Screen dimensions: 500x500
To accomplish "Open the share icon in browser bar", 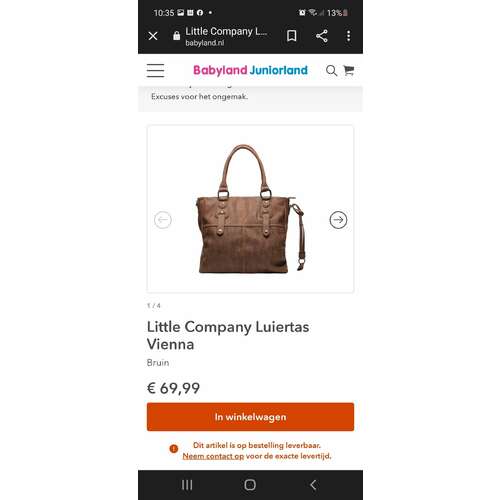I will 322,36.
